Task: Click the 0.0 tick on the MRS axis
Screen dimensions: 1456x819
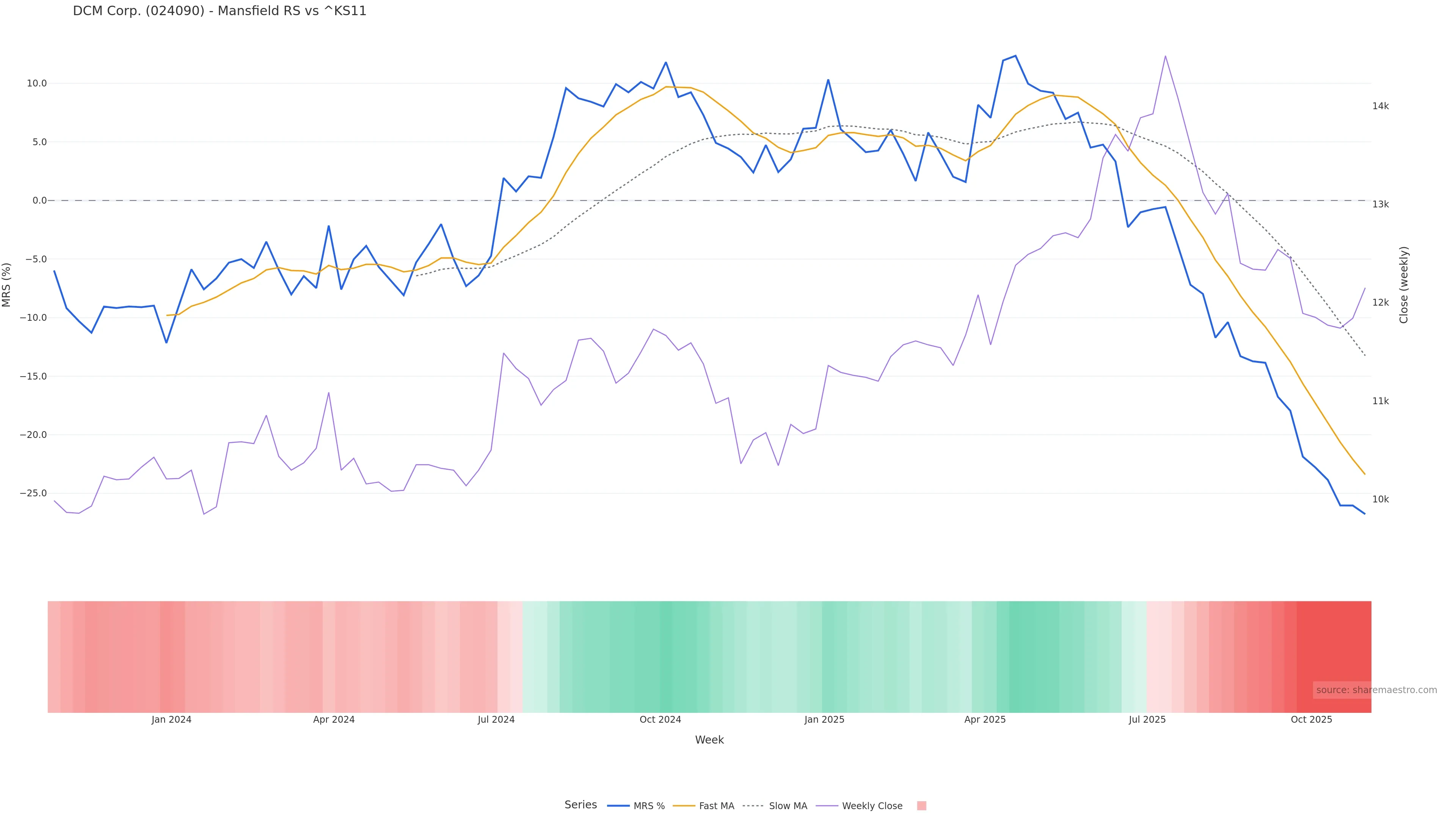Action: point(39,201)
